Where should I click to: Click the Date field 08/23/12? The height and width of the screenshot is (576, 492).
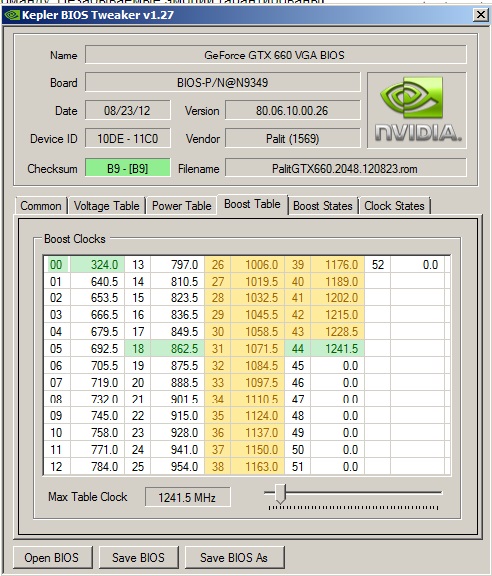tap(128, 111)
